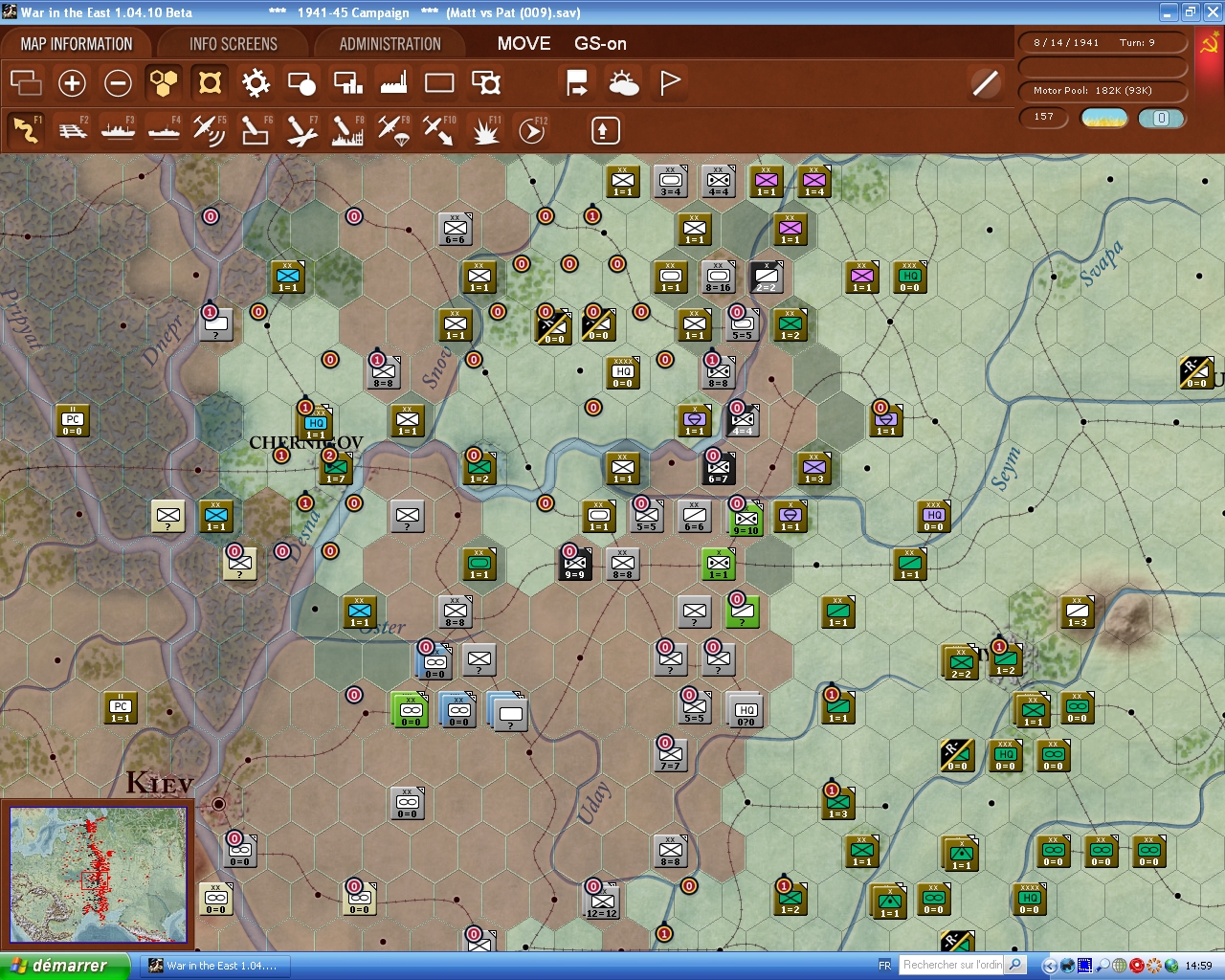Screen dimensions: 1225x980
Task: Zoom out with the minus magnifier icon
Action: 118,83
